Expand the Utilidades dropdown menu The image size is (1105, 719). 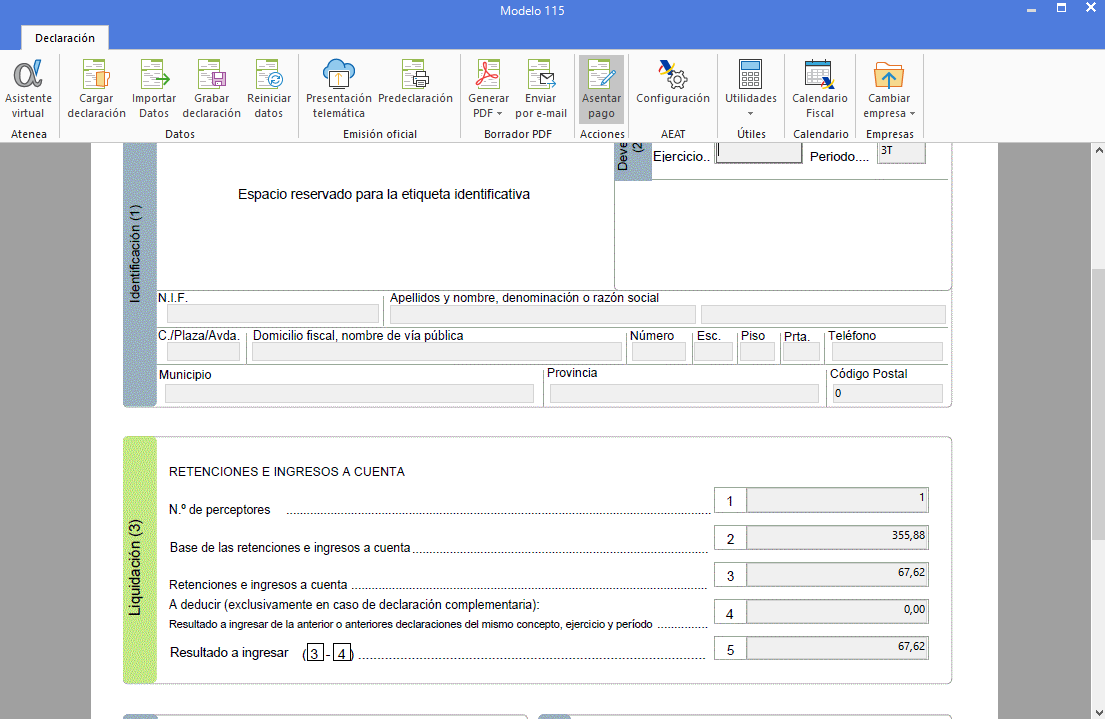[x=751, y=89]
